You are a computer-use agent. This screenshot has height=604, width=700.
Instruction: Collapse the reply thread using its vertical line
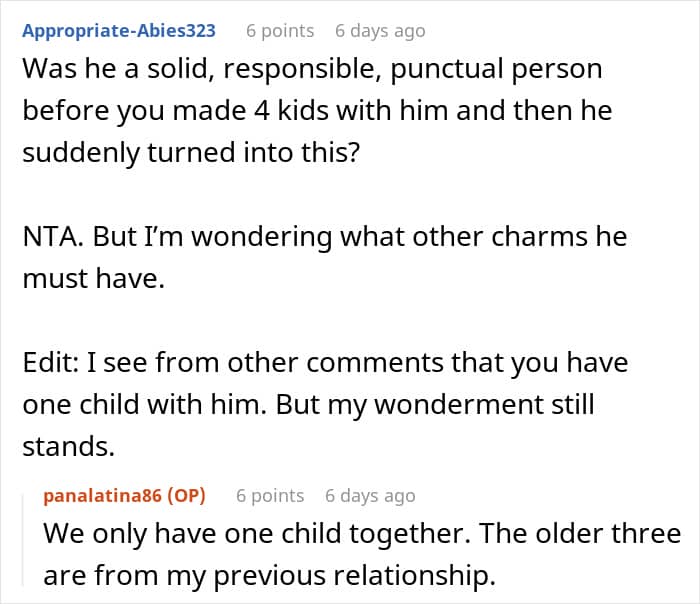(25, 540)
